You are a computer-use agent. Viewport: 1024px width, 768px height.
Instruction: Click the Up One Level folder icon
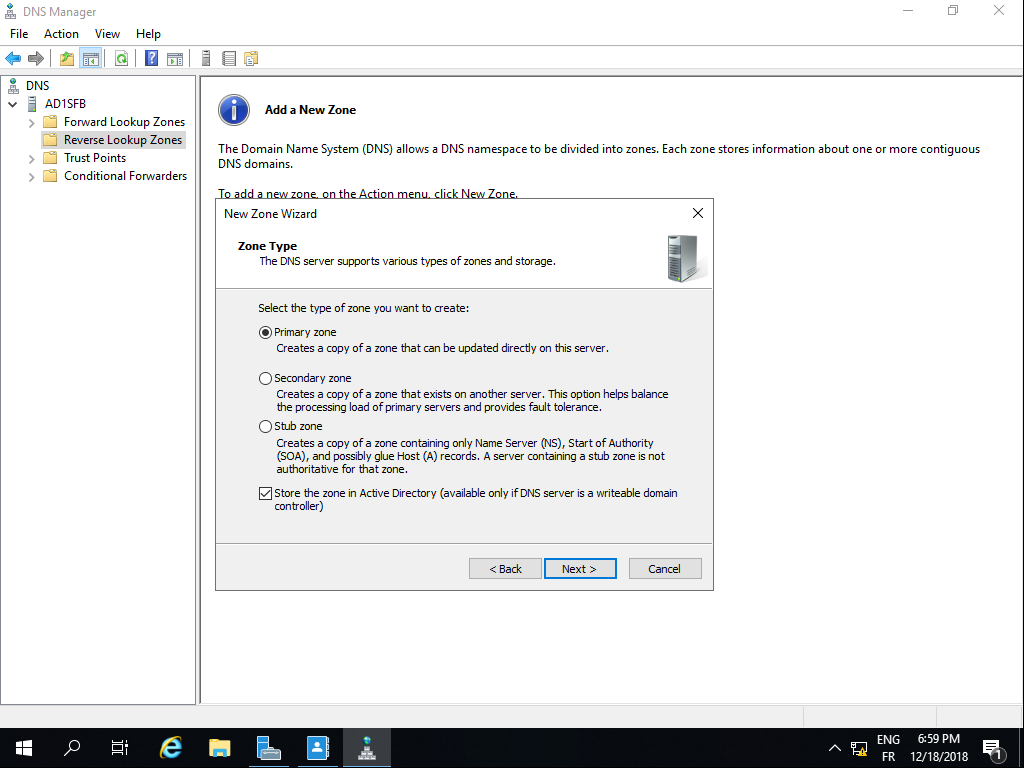[67, 58]
